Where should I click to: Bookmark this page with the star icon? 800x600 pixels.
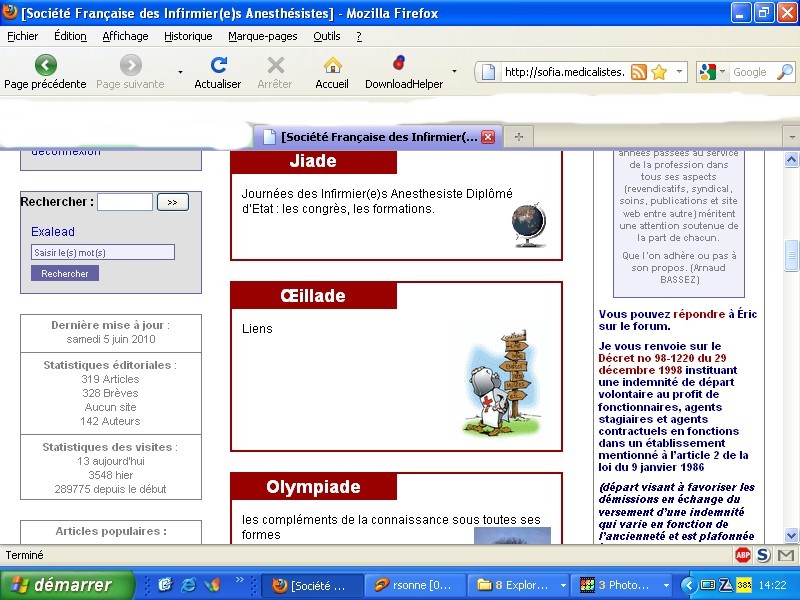coord(658,72)
